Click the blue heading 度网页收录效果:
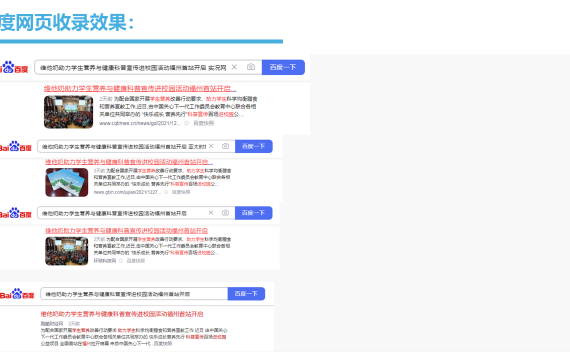The width and height of the screenshot is (570, 360). click(67, 23)
